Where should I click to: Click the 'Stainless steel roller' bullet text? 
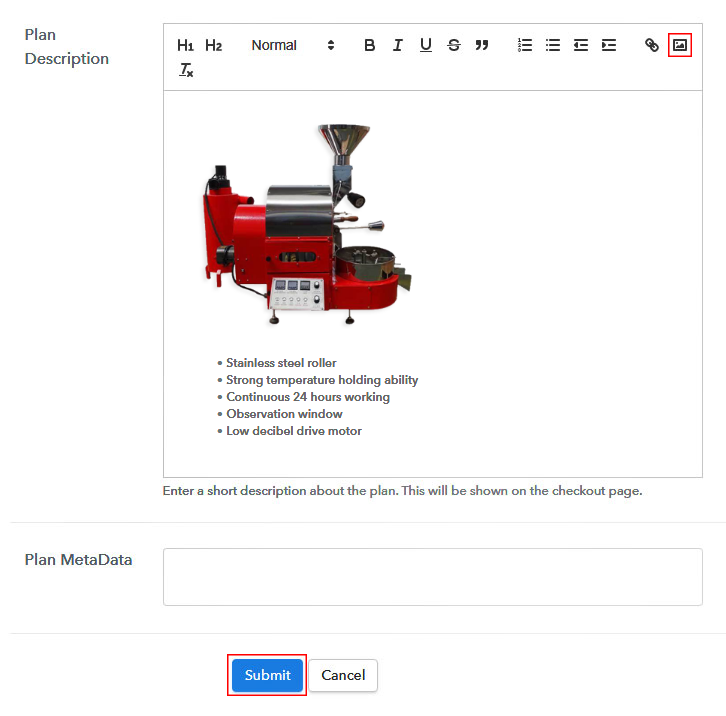coord(281,363)
